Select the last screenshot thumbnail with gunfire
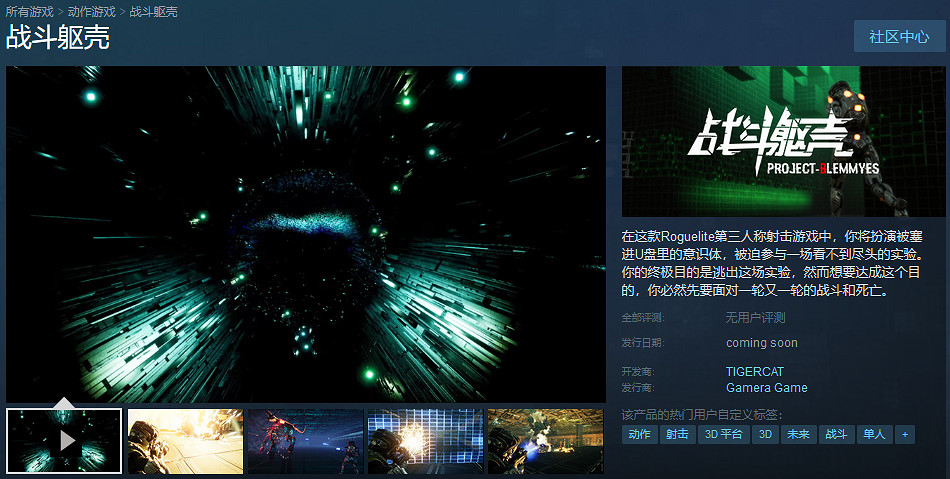Image resolution: width=950 pixels, height=479 pixels. tap(545, 440)
